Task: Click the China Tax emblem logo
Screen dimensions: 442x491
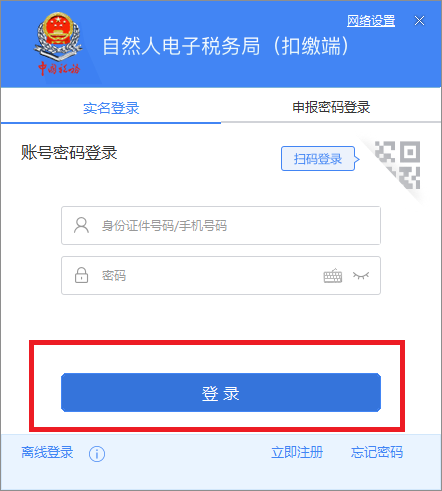Action: [58, 44]
